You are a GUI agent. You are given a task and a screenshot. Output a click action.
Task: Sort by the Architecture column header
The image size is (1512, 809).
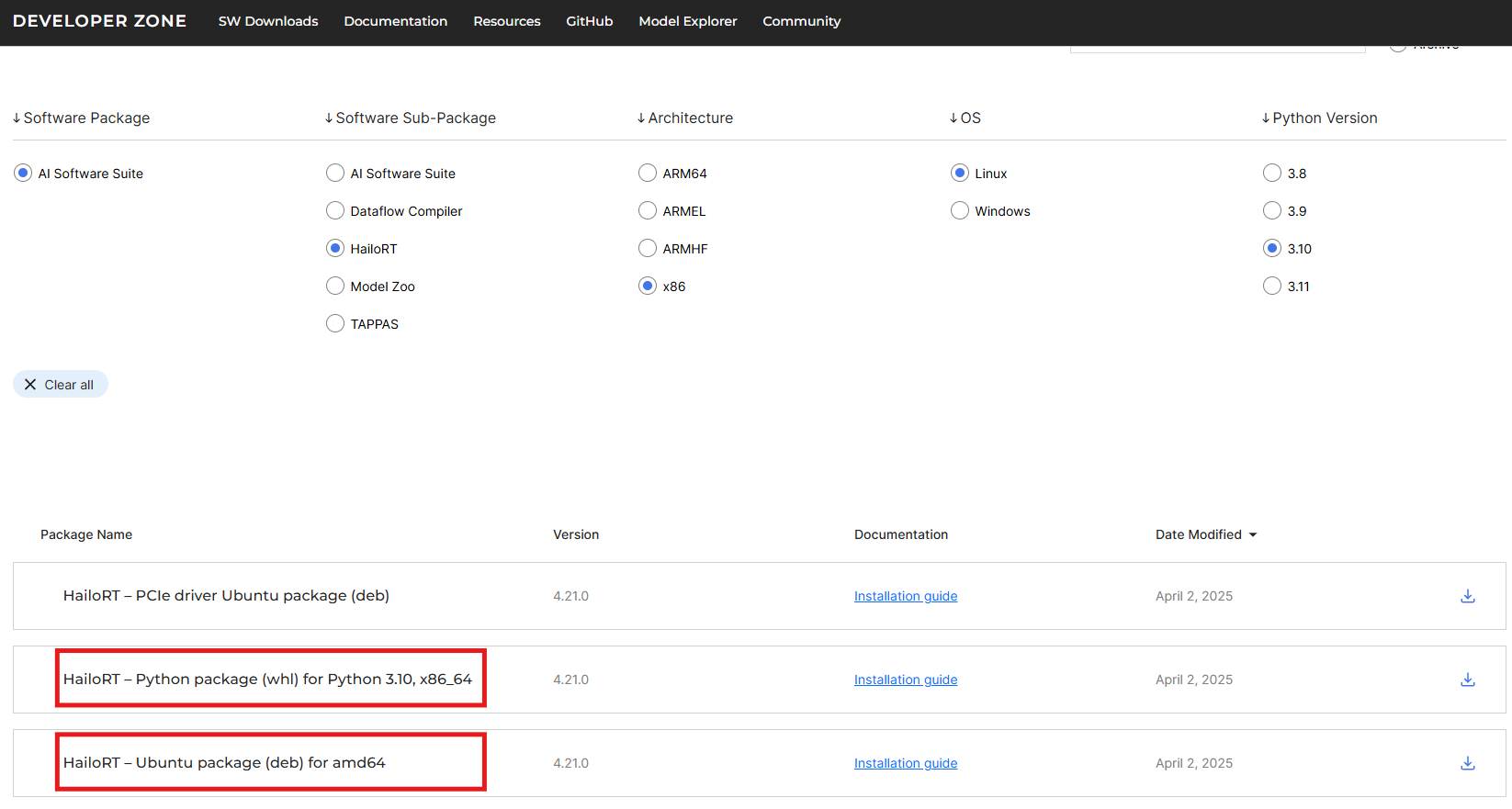685,118
